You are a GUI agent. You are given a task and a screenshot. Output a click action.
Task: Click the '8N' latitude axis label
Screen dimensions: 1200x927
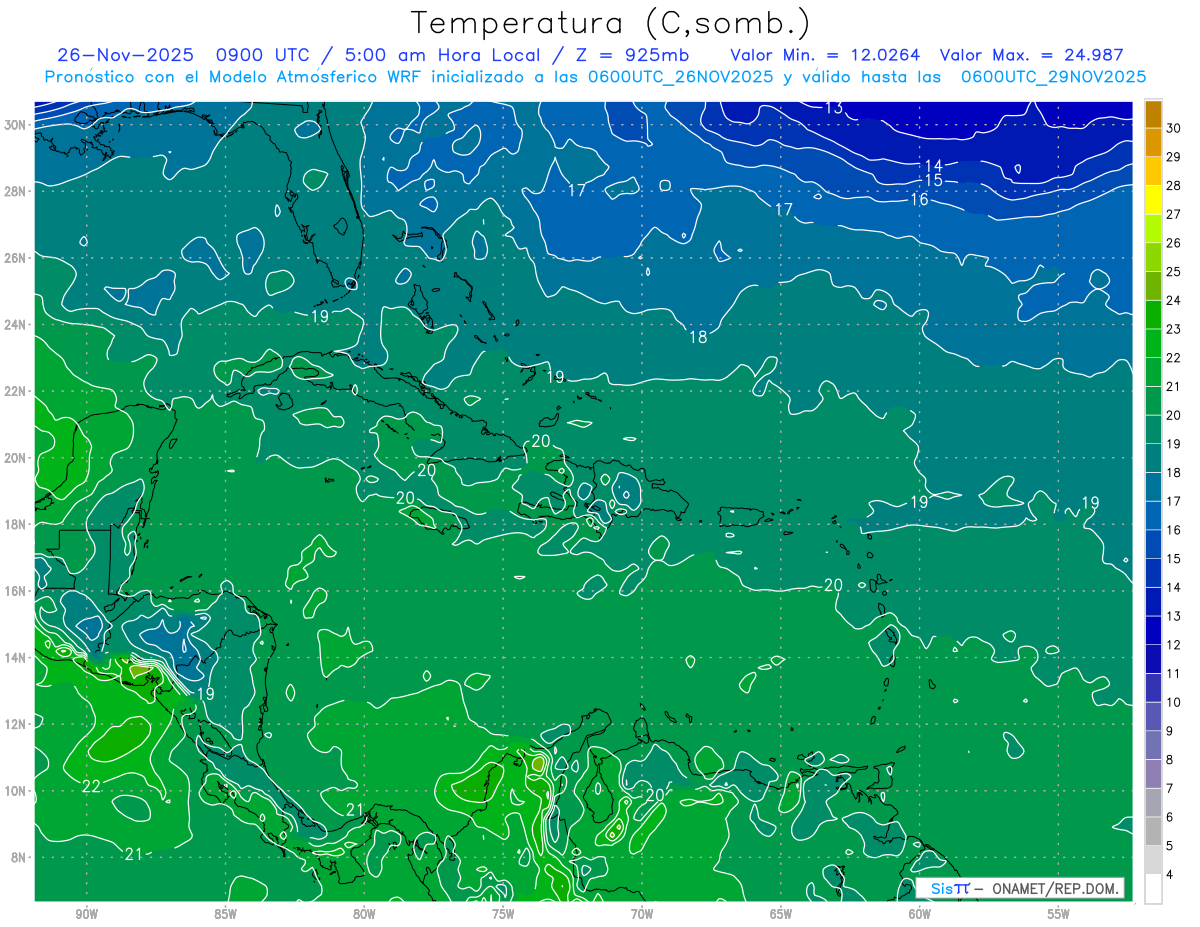19,857
